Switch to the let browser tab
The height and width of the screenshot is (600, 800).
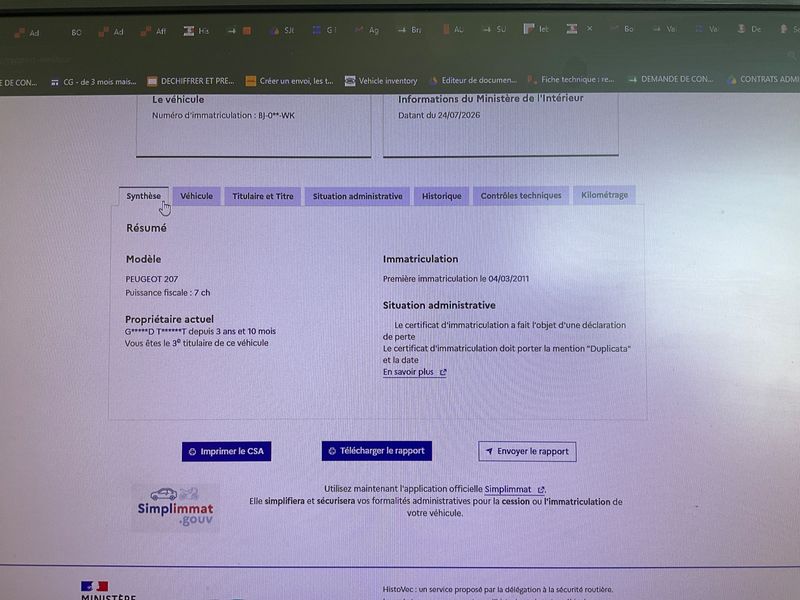click(x=536, y=29)
